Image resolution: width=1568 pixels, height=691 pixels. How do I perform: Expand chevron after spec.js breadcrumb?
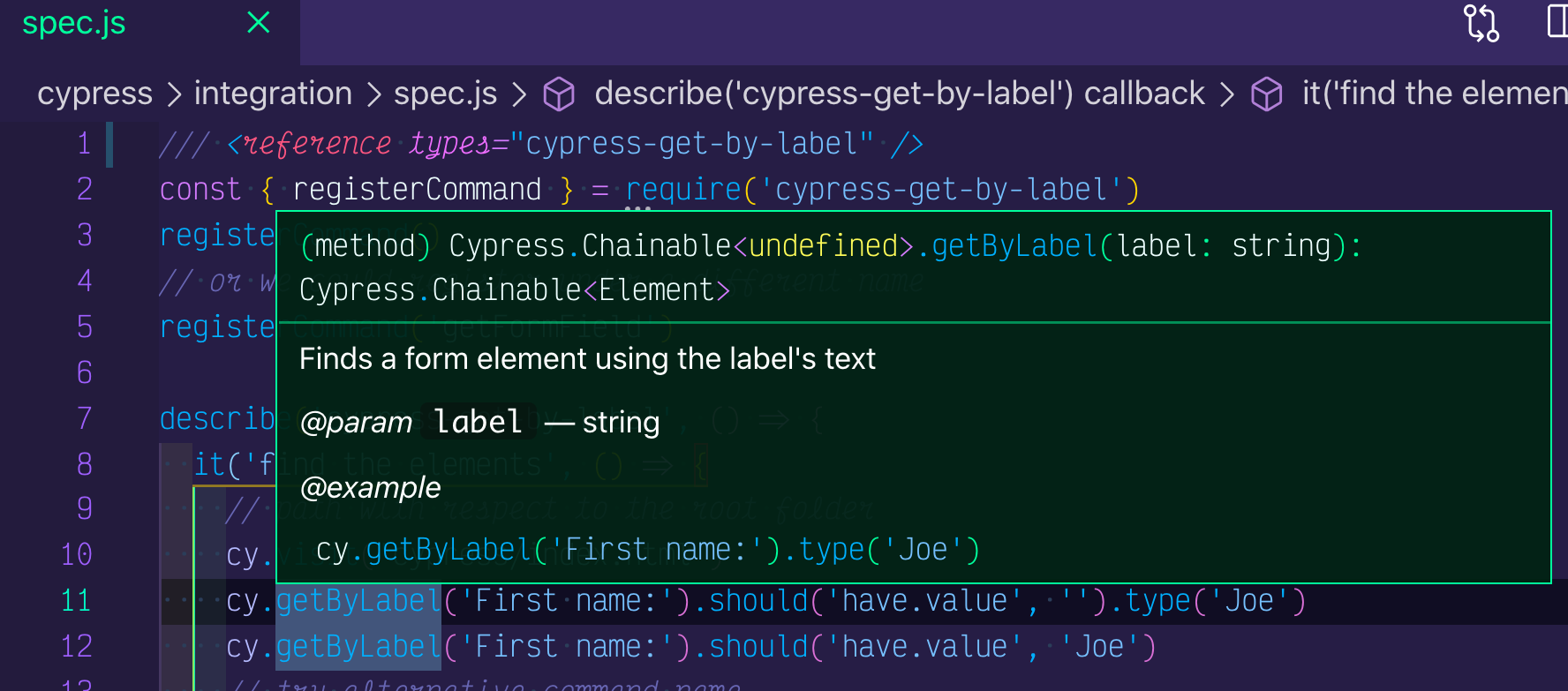pos(519,94)
